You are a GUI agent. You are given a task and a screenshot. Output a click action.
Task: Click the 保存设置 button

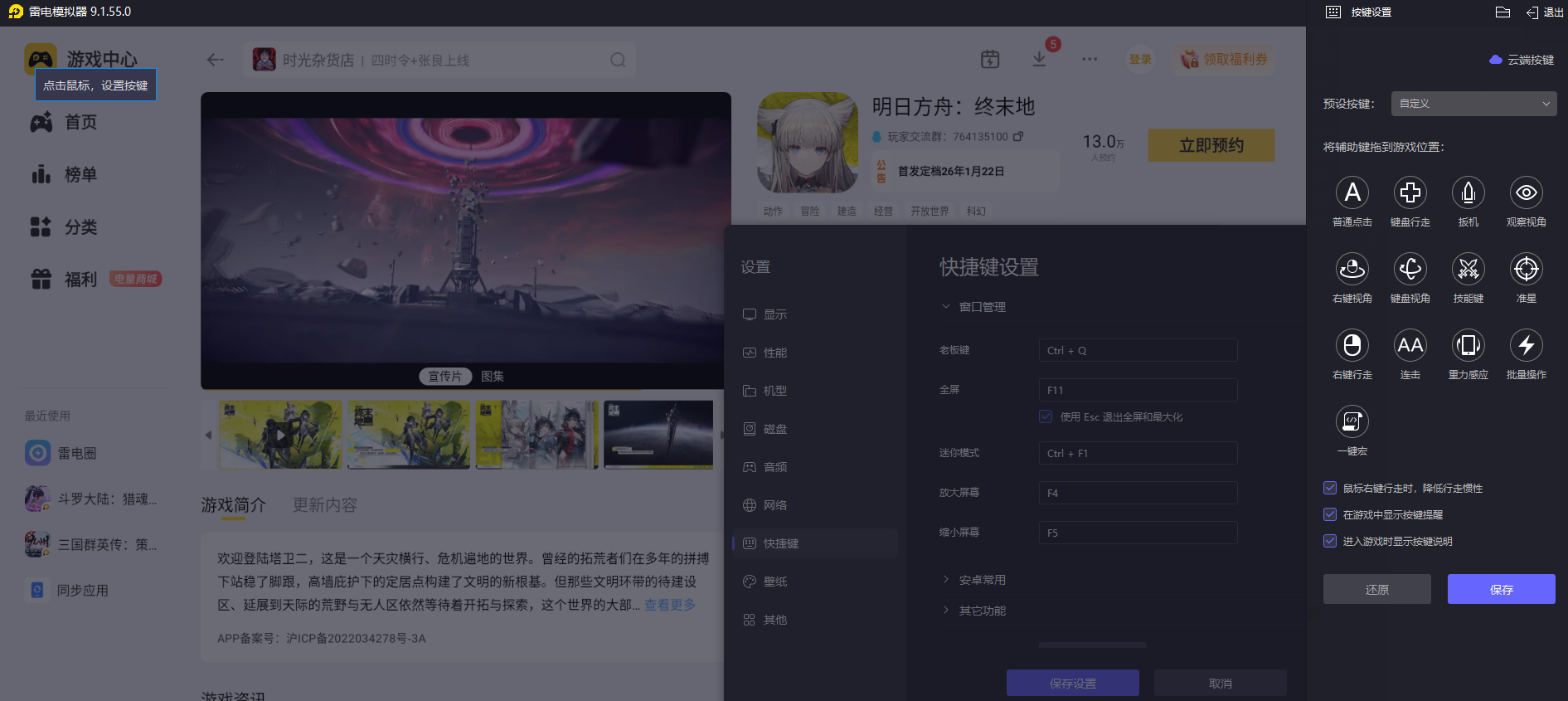coord(1073,683)
